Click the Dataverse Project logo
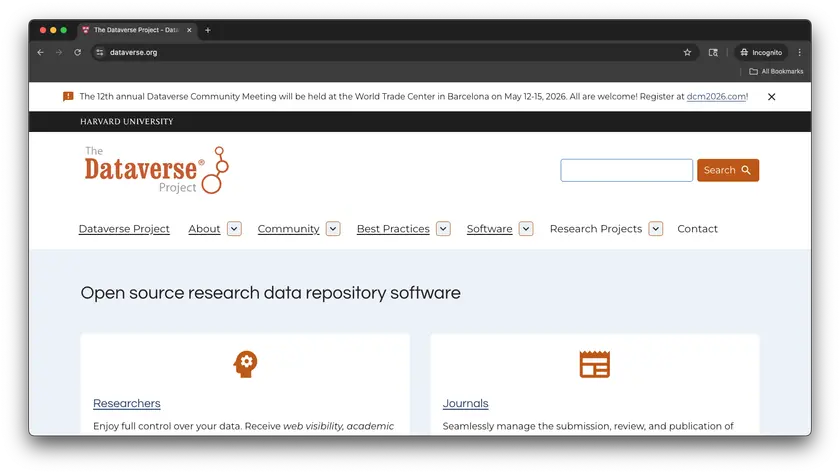The width and height of the screenshot is (840, 474). click(156, 170)
